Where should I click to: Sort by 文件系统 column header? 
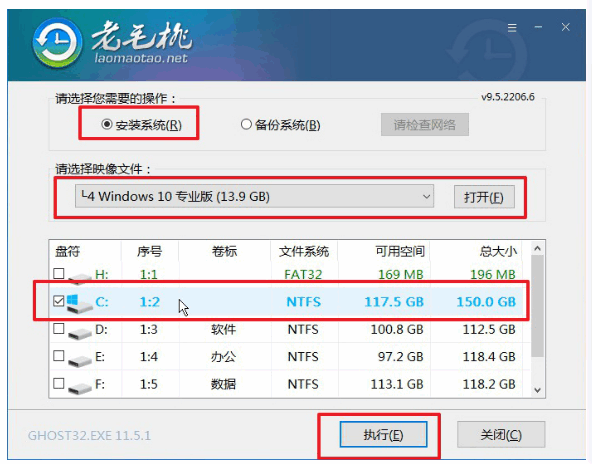pyautogui.click(x=304, y=251)
